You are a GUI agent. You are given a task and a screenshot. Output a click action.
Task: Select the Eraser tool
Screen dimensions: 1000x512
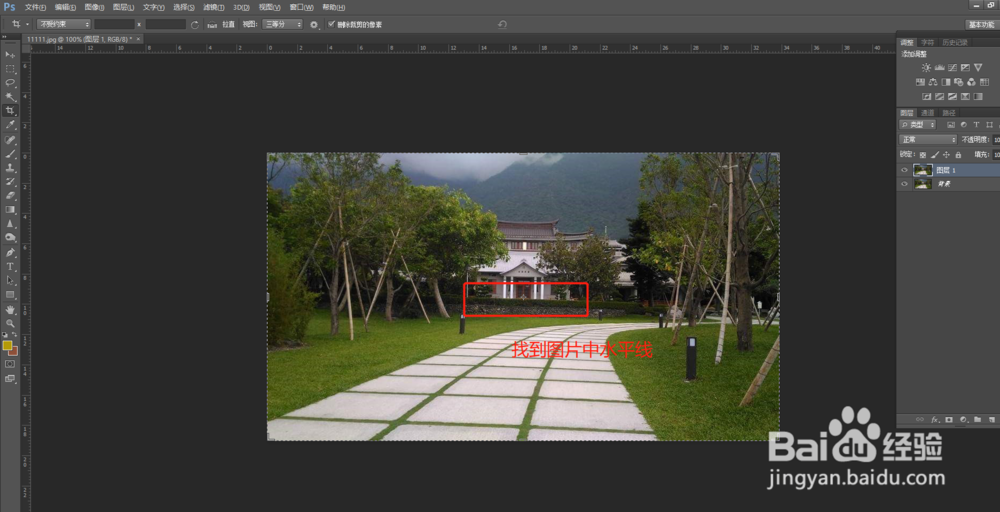pos(10,196)
